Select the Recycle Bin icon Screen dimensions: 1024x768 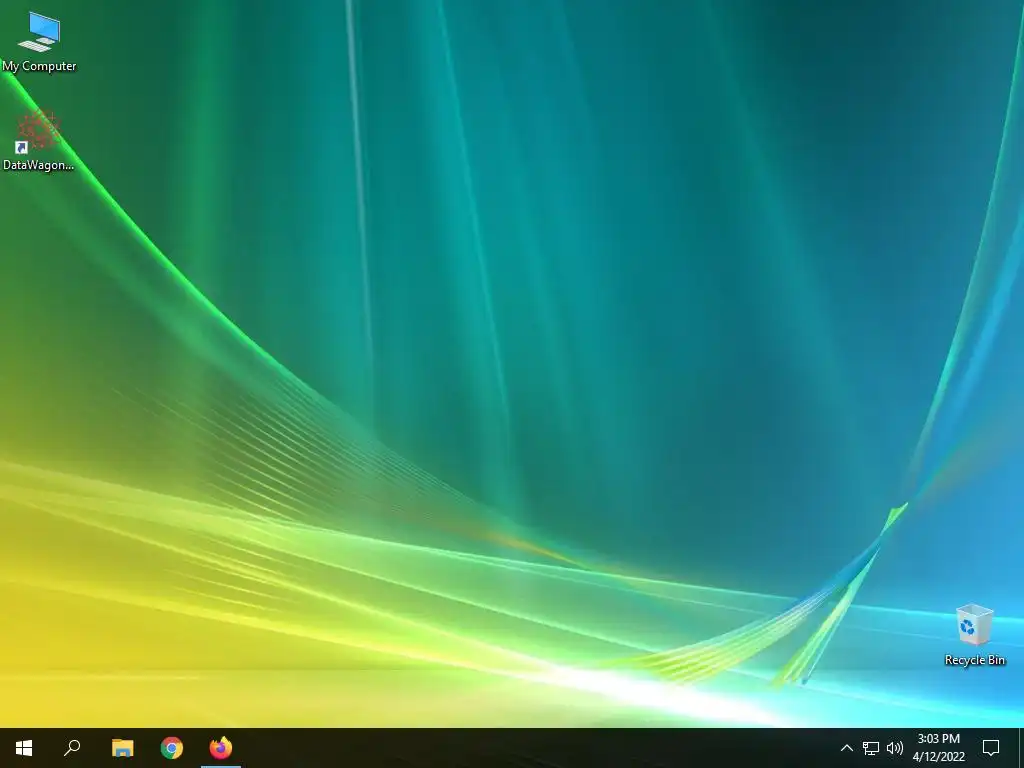(x=974, y=635)
